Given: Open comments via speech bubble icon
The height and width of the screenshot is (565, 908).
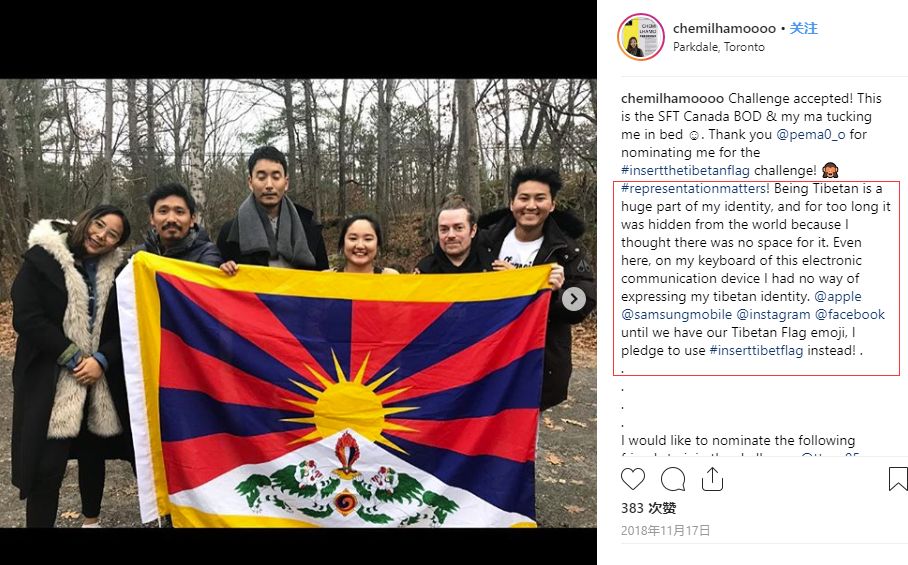Looking at the screenshot, I should click(x=673, y=479).
